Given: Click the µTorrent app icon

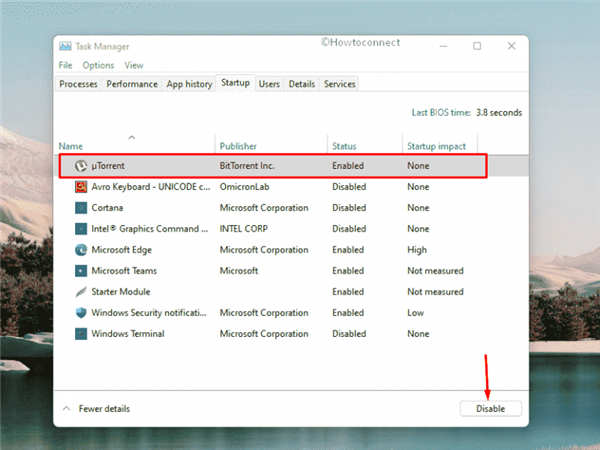Looking at the screenshot, I should click(x=81, y=166).
